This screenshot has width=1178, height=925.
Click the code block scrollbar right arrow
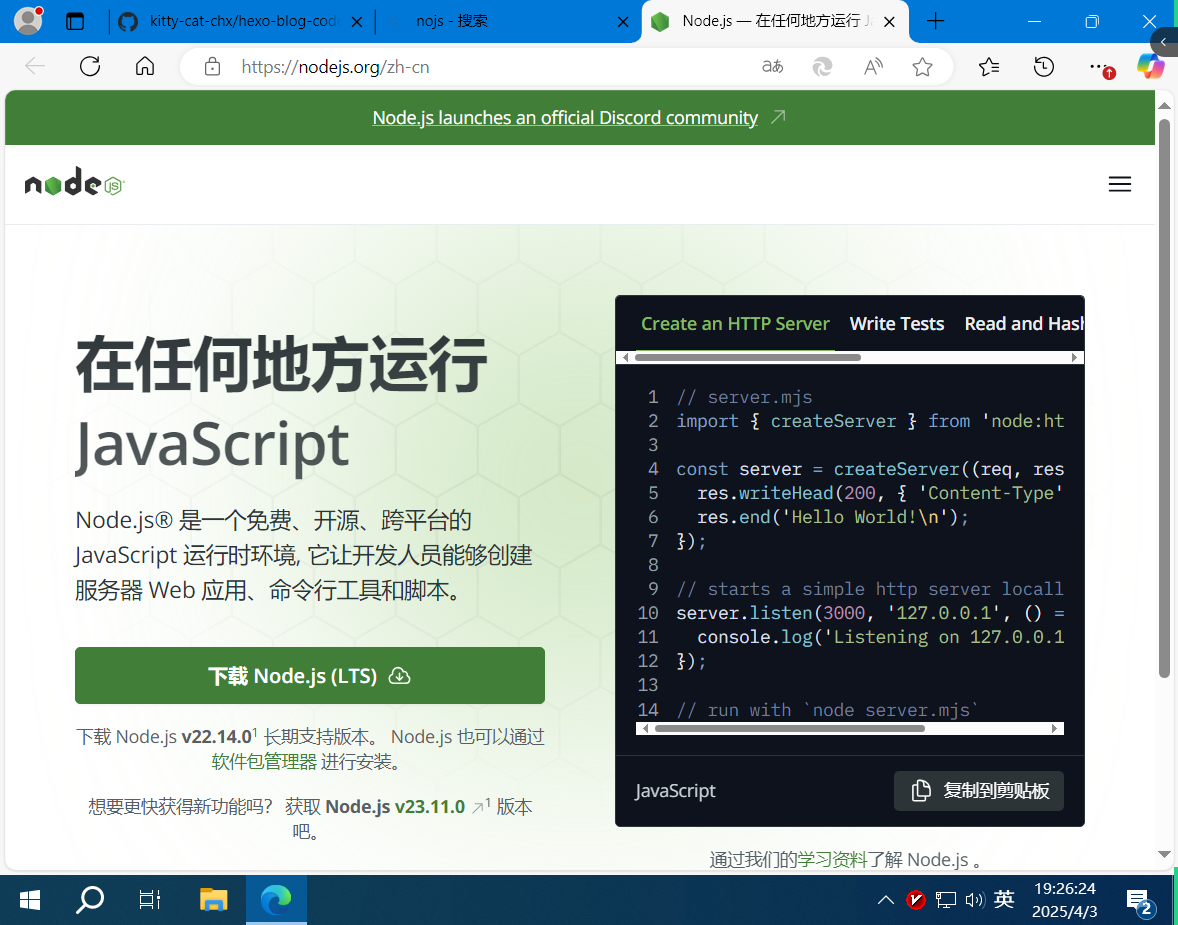[x=1055, y=728]
